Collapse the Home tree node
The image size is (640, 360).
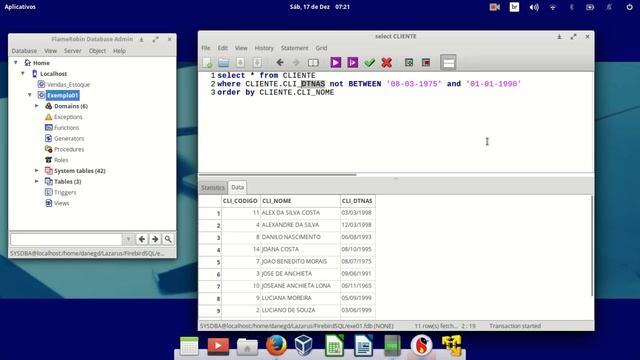pos(16,63)
